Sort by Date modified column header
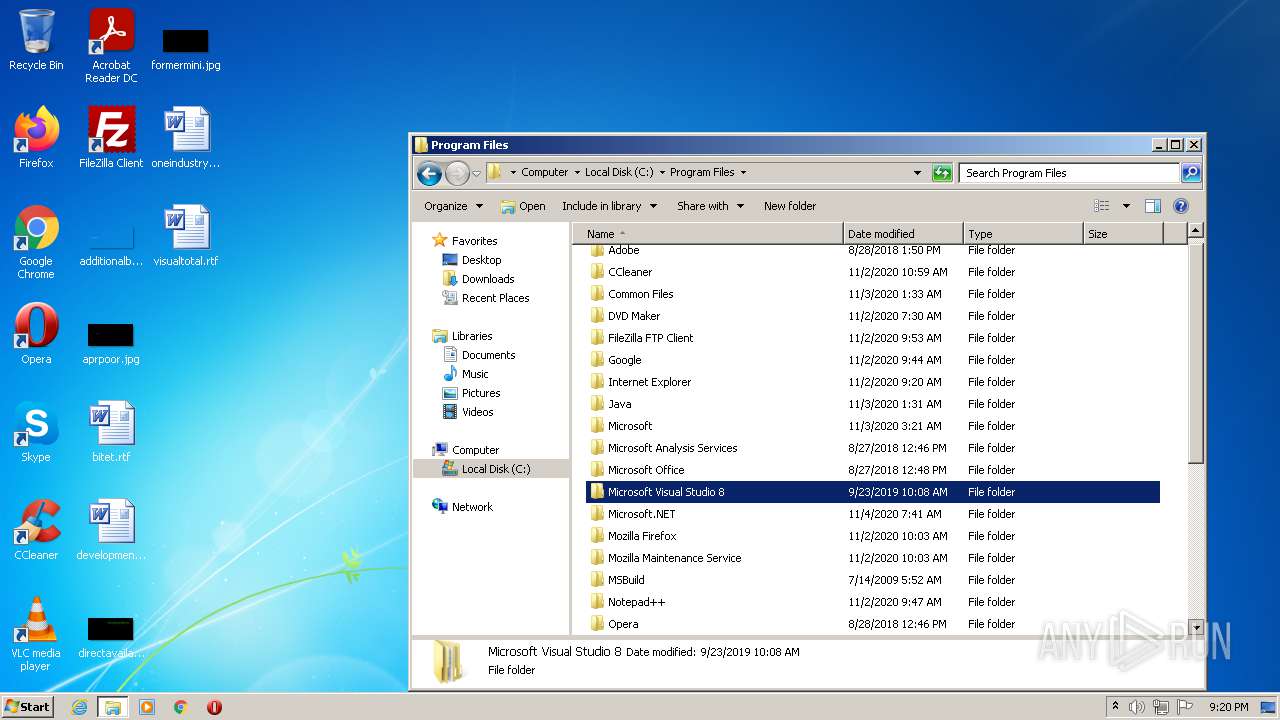Image resolution: width=1280 pixels, height=720 pixels. [903, 234]
